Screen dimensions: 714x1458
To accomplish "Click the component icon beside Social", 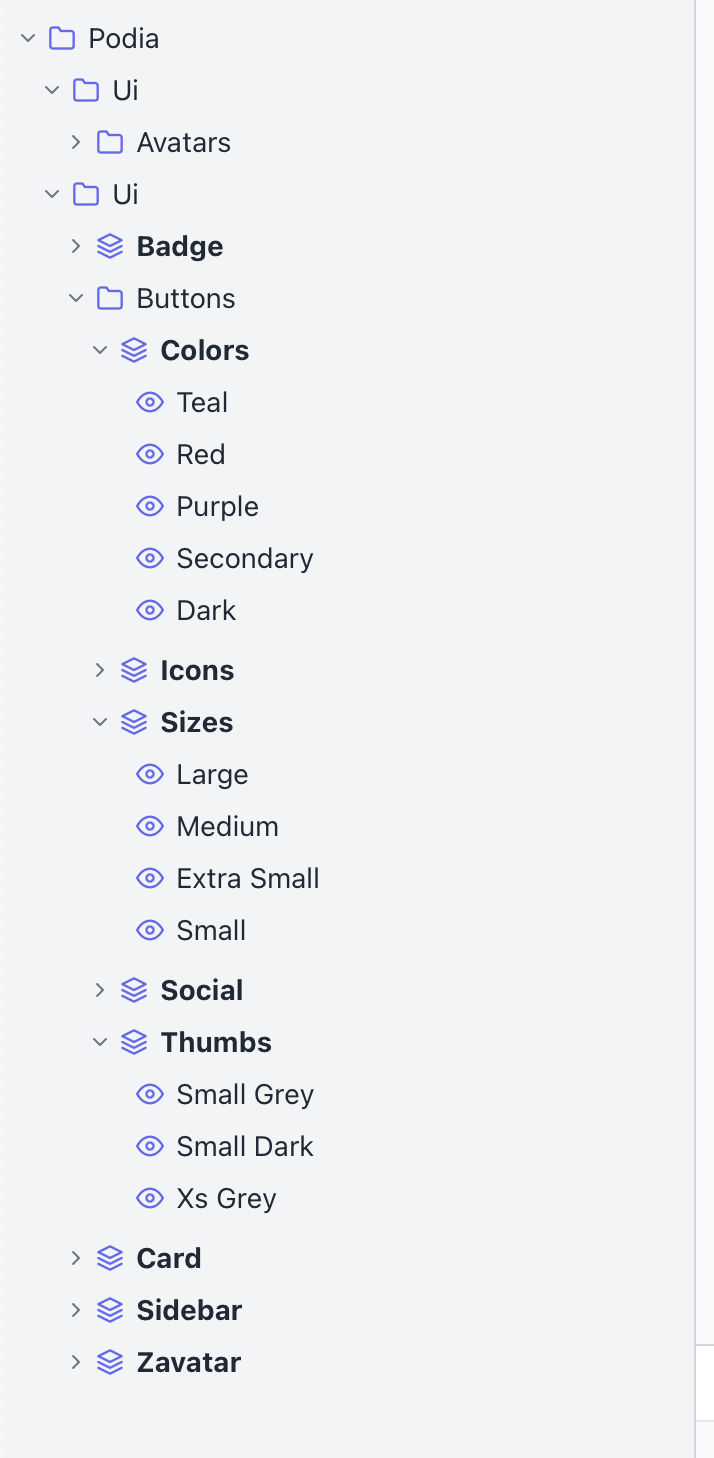I will pyautogui.click(x=134, y=990).
